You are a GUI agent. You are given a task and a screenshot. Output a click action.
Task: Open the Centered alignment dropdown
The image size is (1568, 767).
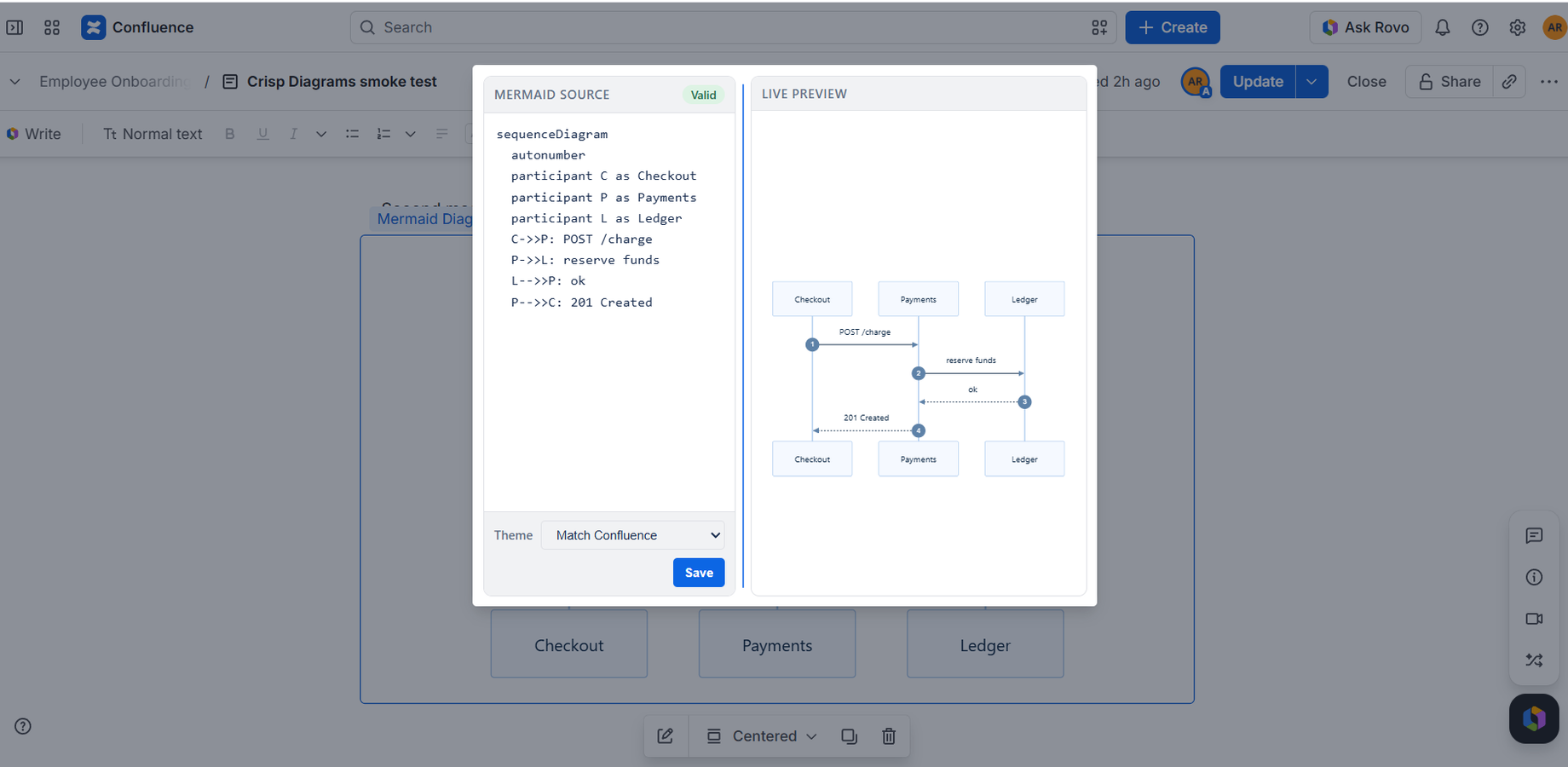[762, 736]
